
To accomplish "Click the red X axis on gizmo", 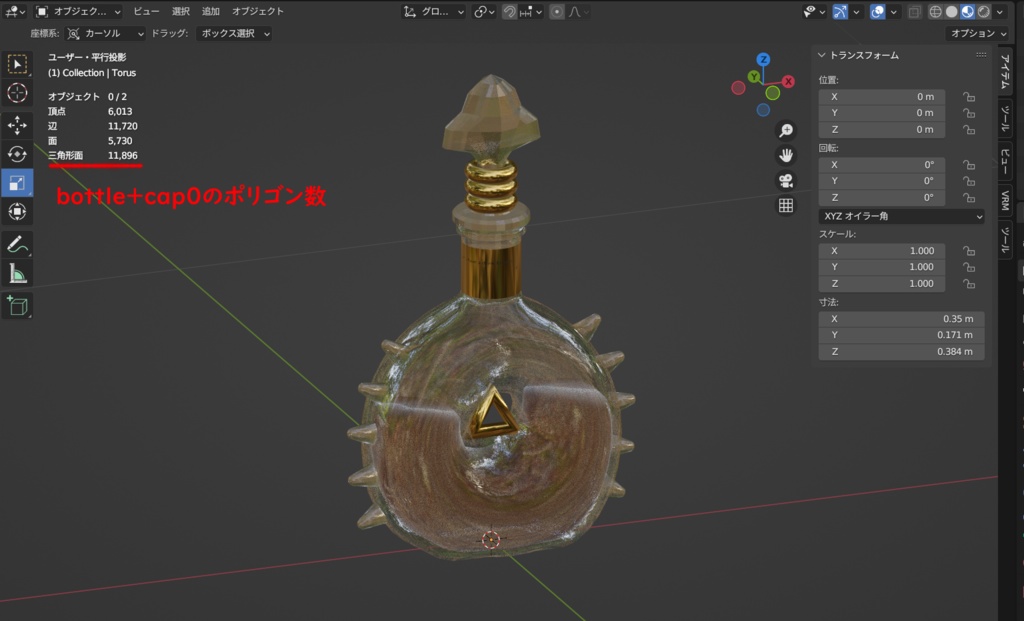I will (x=788, y=82).
